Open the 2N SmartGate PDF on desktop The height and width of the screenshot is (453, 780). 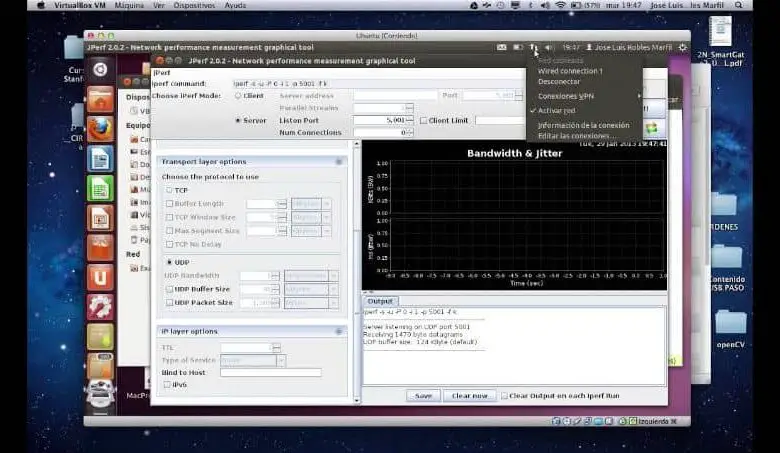[721, 42]
